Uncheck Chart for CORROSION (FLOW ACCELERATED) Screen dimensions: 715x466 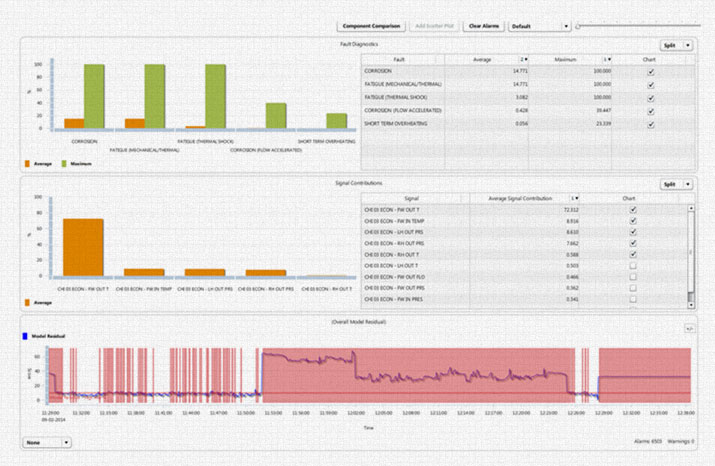651,111
